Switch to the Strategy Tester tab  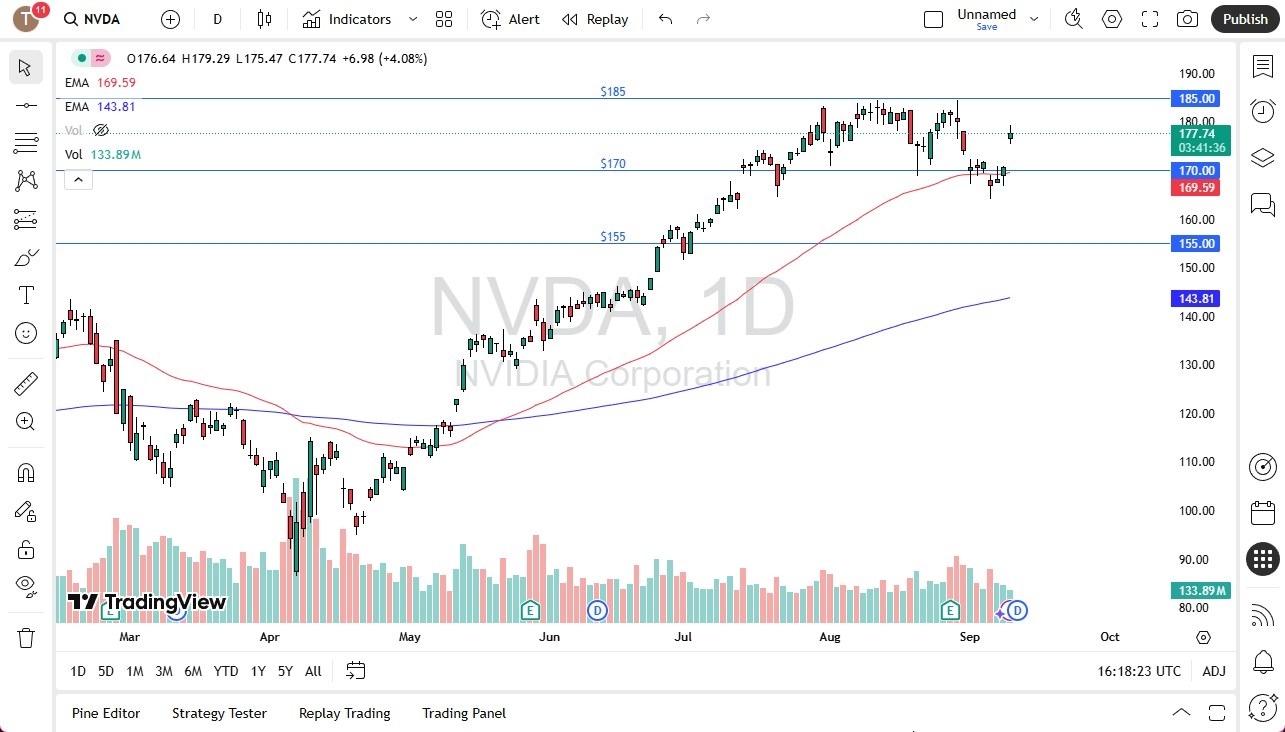click(219, 713)
